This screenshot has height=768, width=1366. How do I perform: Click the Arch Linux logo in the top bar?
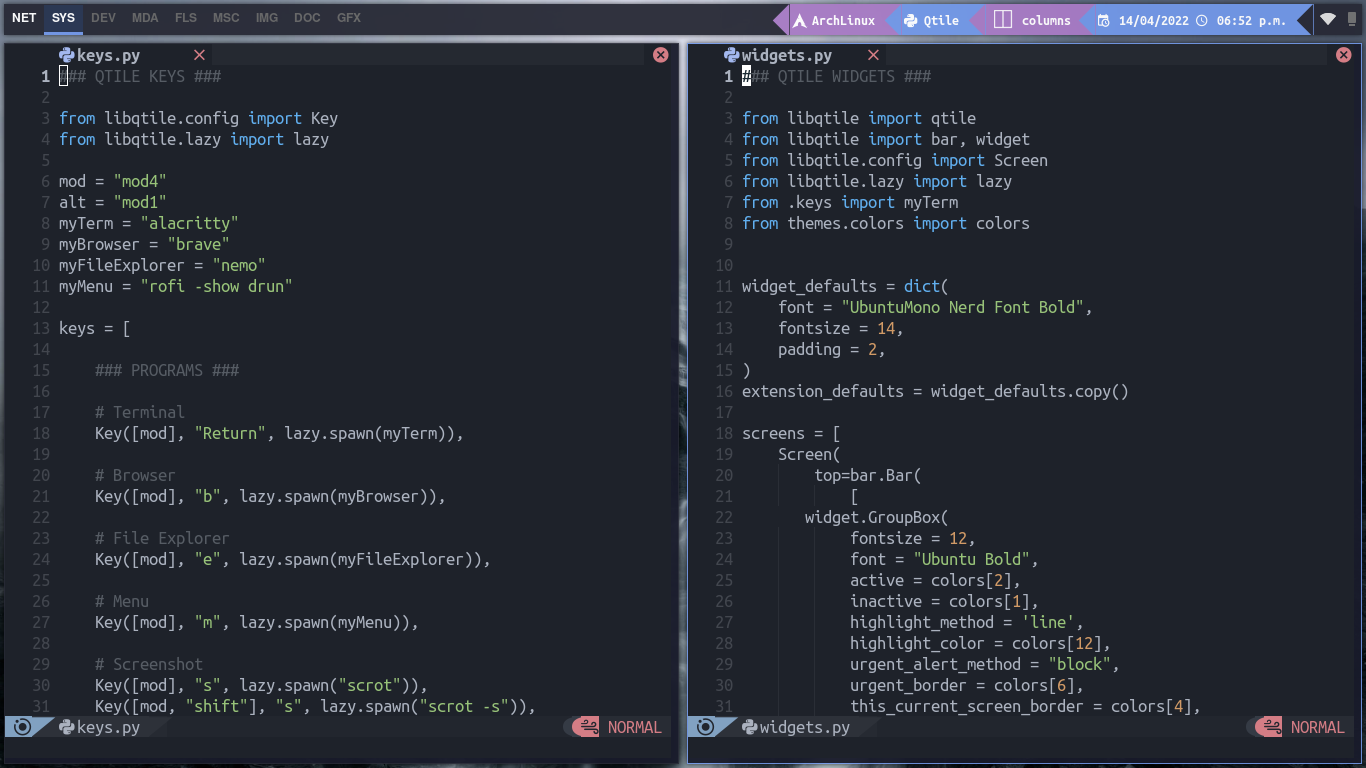797,18
